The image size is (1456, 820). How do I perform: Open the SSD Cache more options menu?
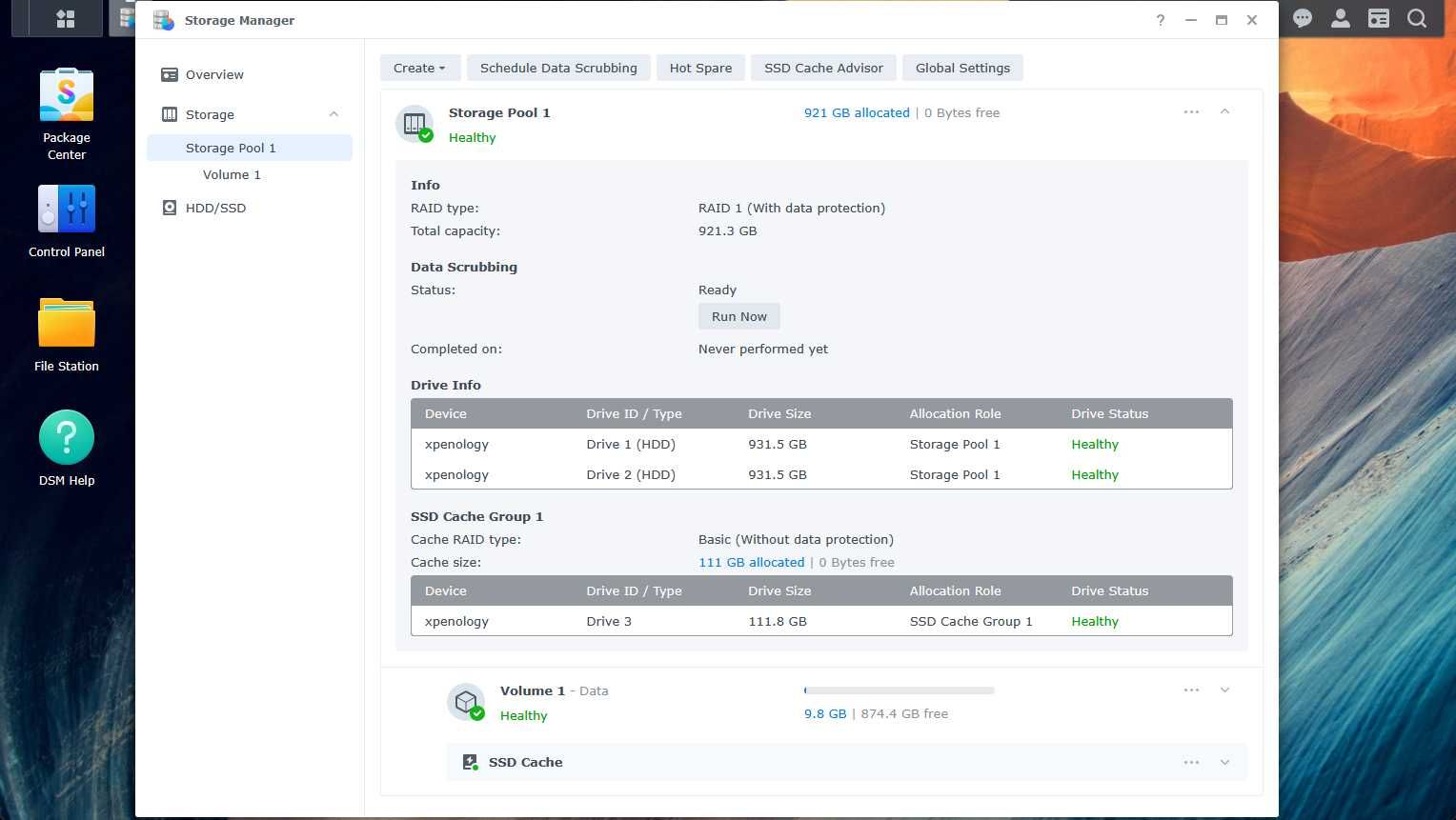click(1191, 762)
